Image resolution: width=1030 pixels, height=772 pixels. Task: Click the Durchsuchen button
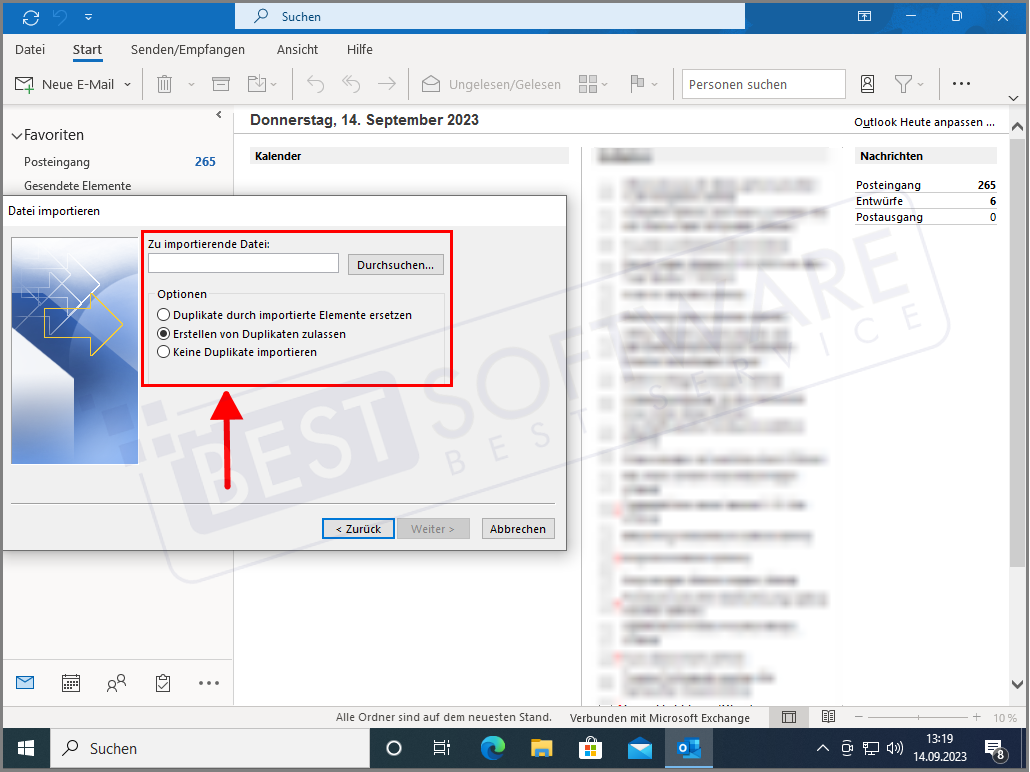(398, 263)
